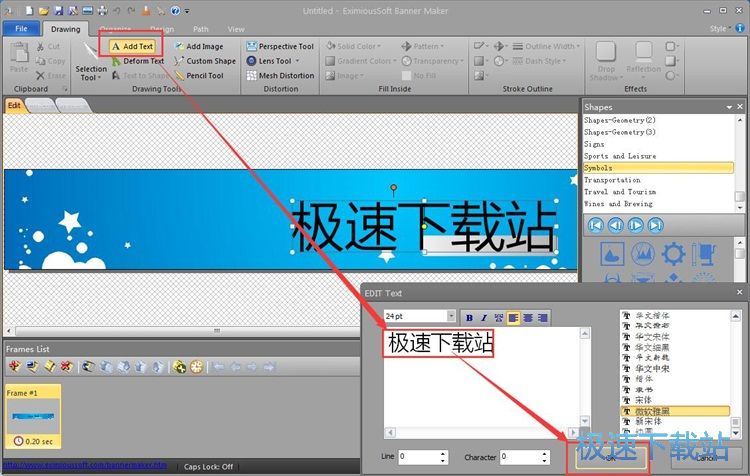Viewport: 750px width, 476px height.
Task: Click the Drop Shadow effect button
Action: 606,61
